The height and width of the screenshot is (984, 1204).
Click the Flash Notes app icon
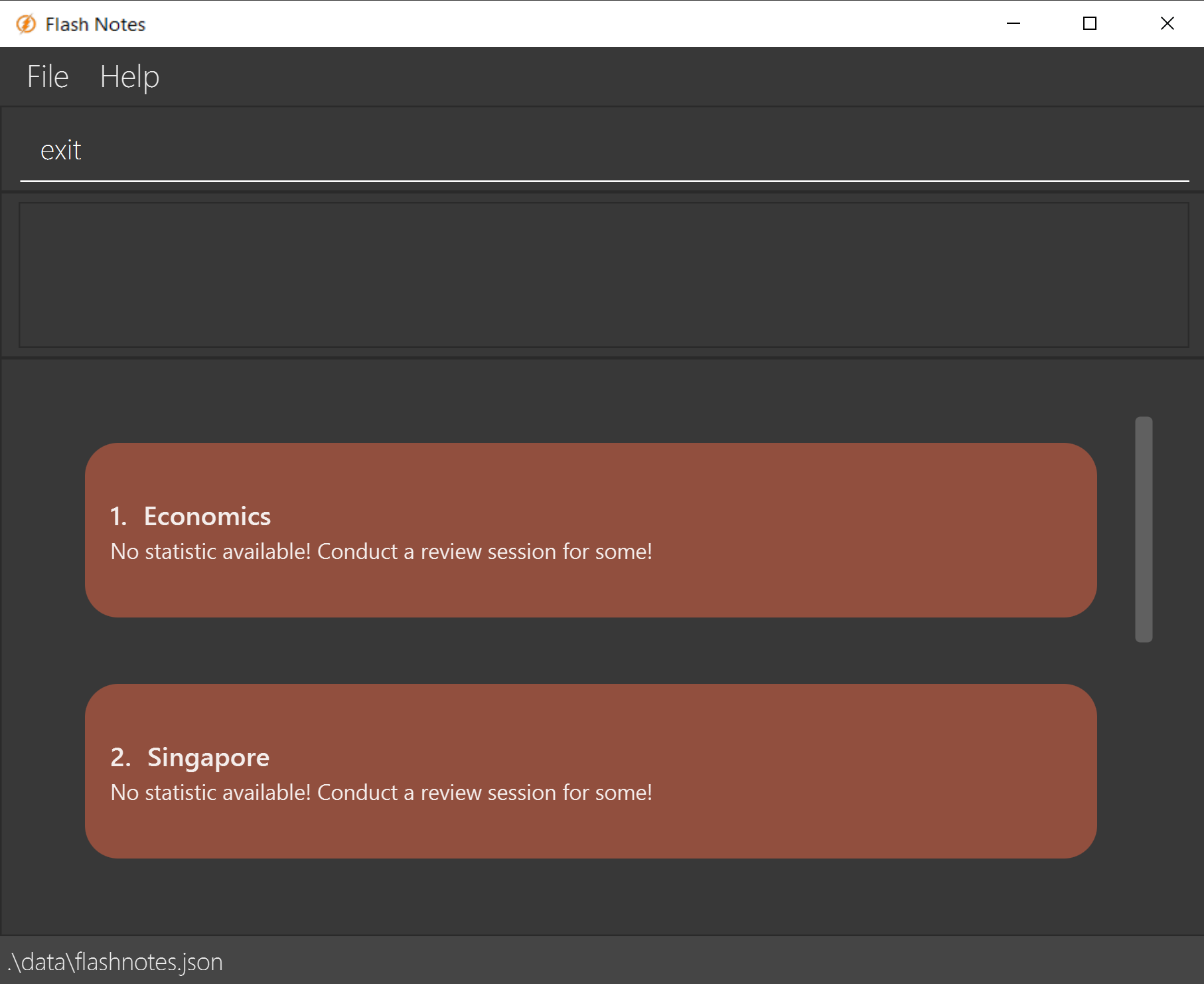pos(26,24)
